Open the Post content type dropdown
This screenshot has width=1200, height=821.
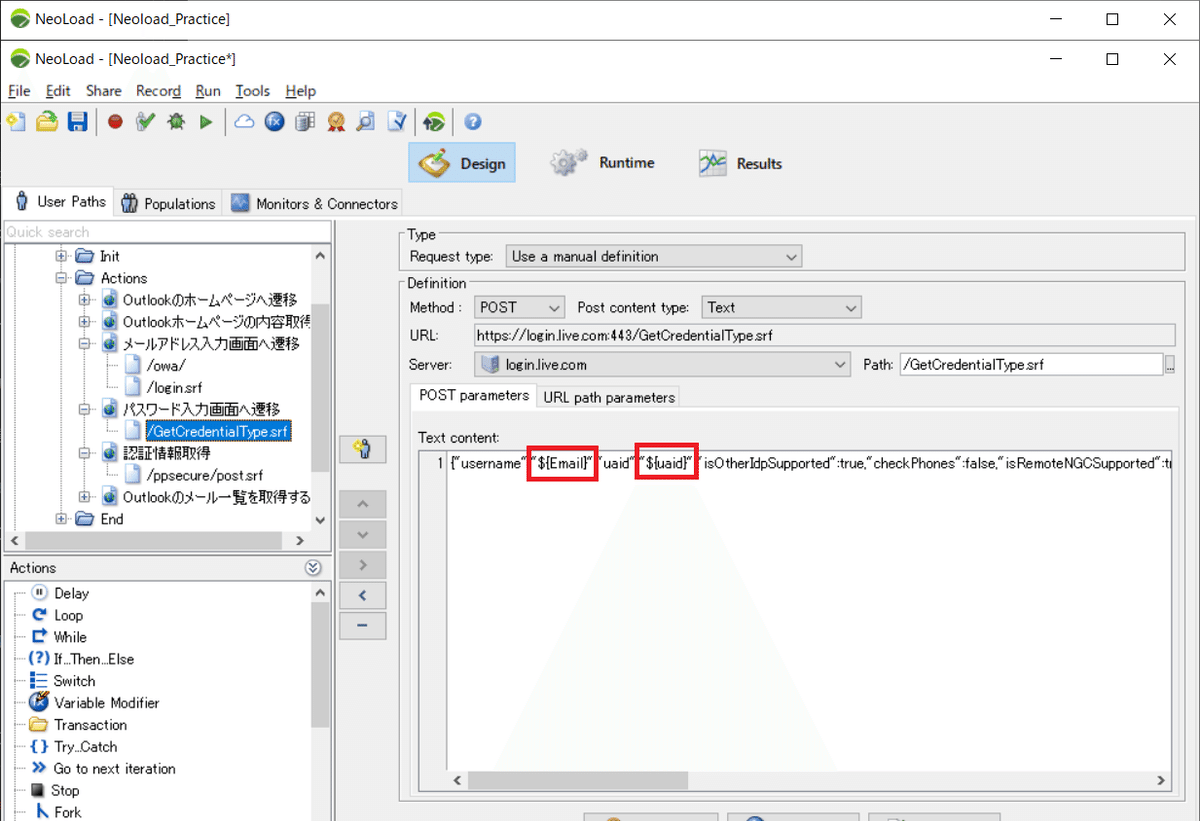tap(780, 308)
